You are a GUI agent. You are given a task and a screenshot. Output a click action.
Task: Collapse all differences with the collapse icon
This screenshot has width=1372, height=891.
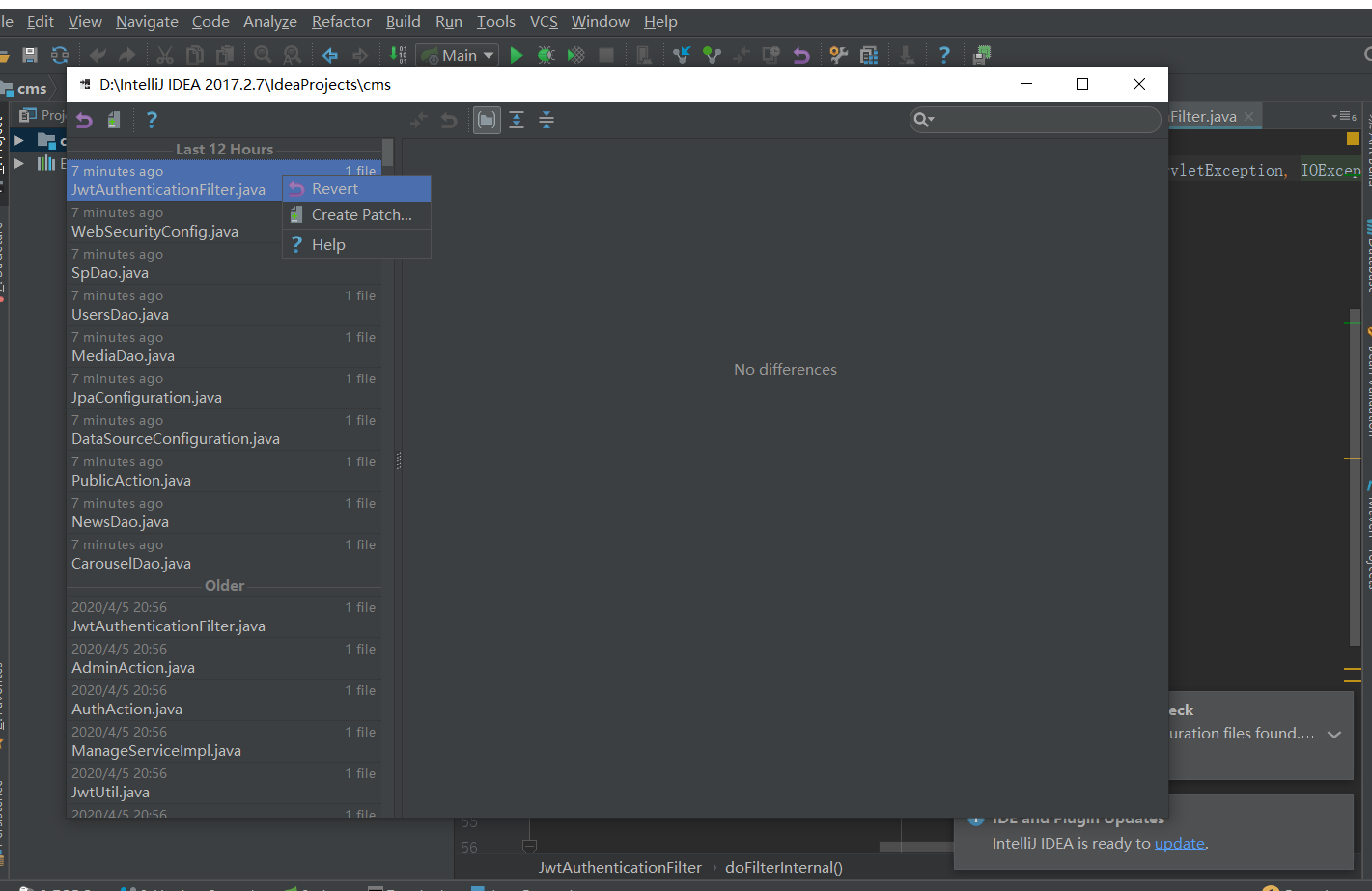546,120
